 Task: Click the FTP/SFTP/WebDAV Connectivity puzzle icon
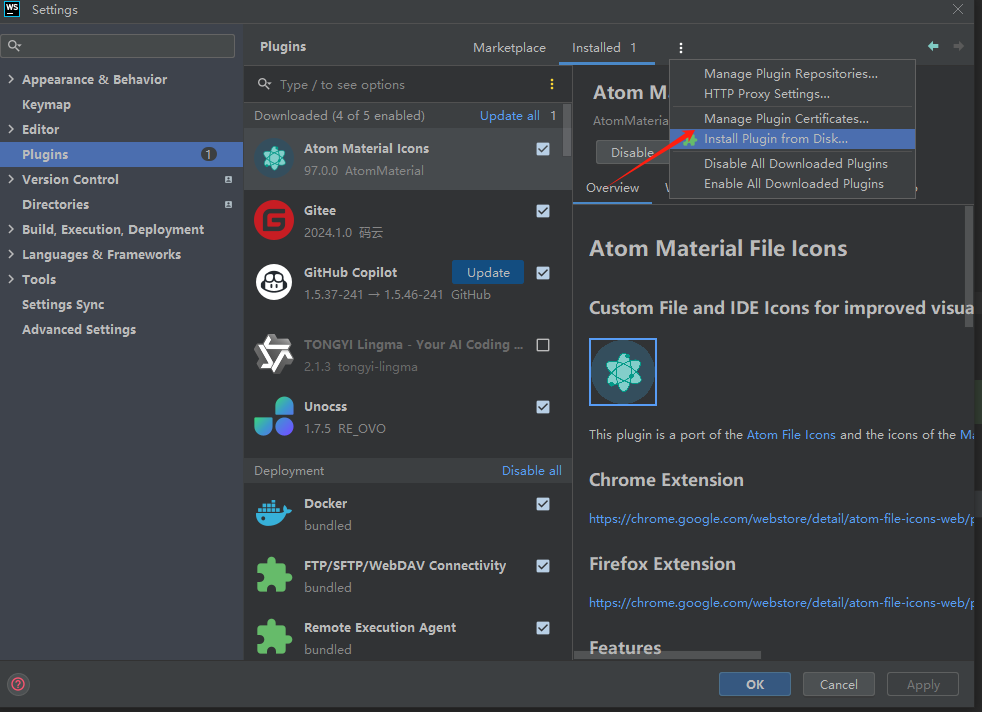[x=274, y=575]
